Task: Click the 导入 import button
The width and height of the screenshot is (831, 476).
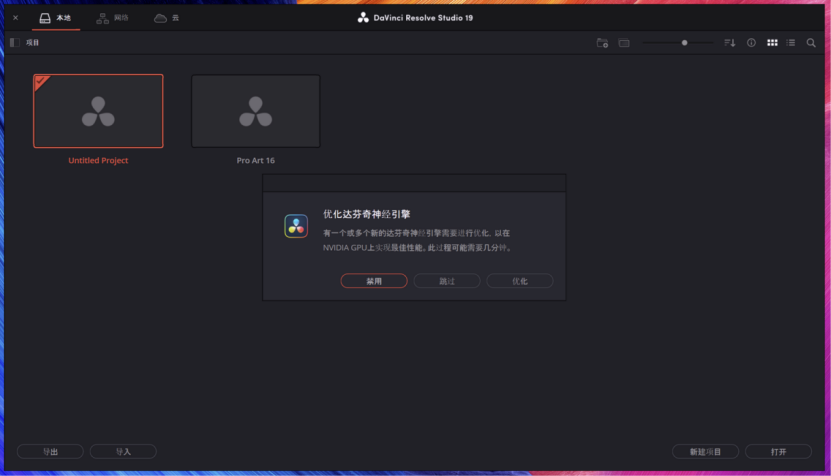Action: click(123, 452)
